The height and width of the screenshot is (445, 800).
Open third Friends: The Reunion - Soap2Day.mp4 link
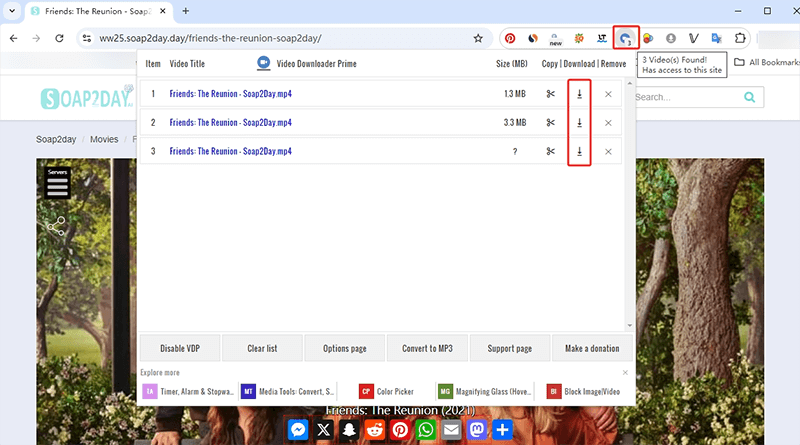tap(231, 151)
